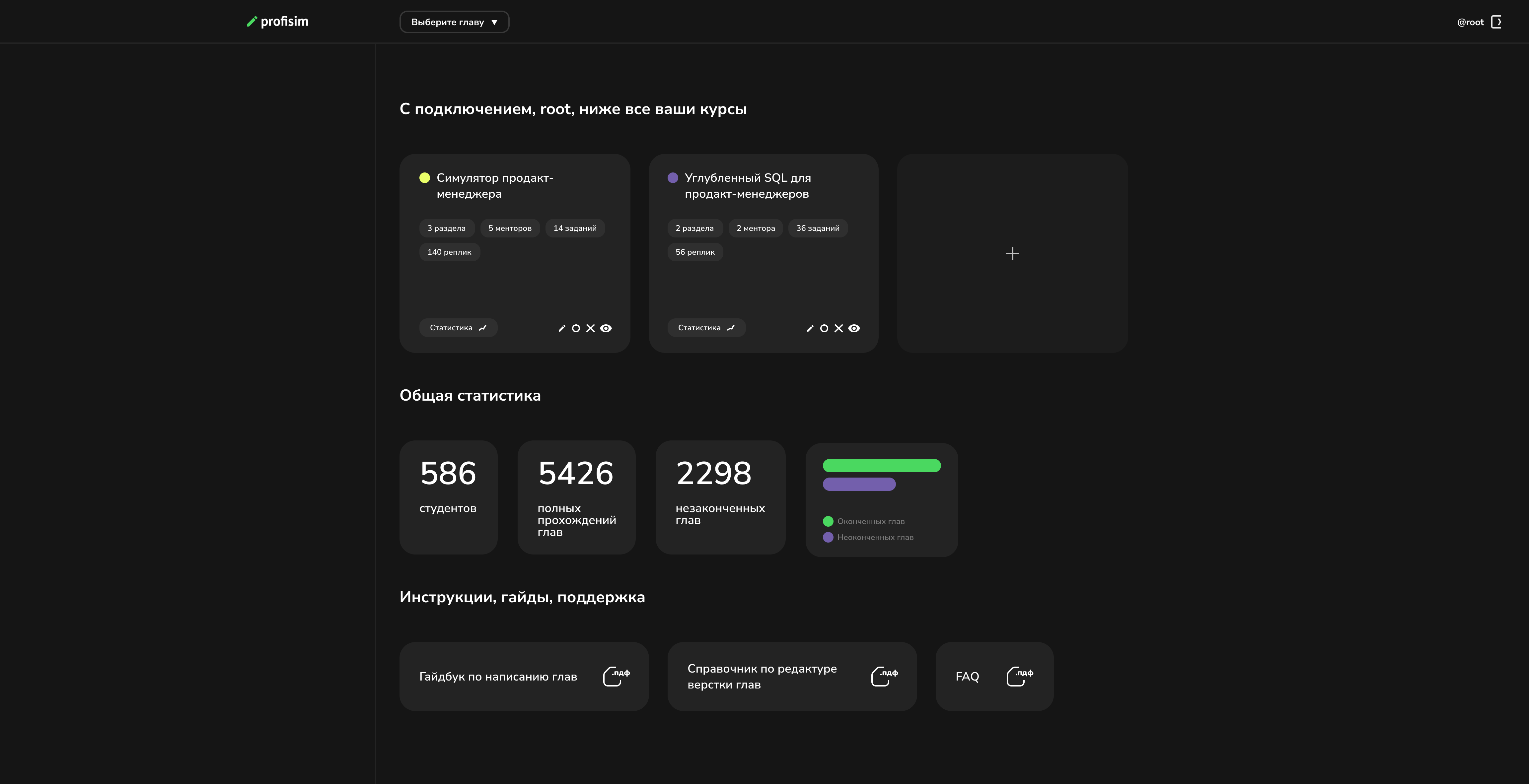This screenshot has width=1529, height=784.
Task: Click PDF icon on 'Гайдбук по написанию глав'
Action: 616,676
